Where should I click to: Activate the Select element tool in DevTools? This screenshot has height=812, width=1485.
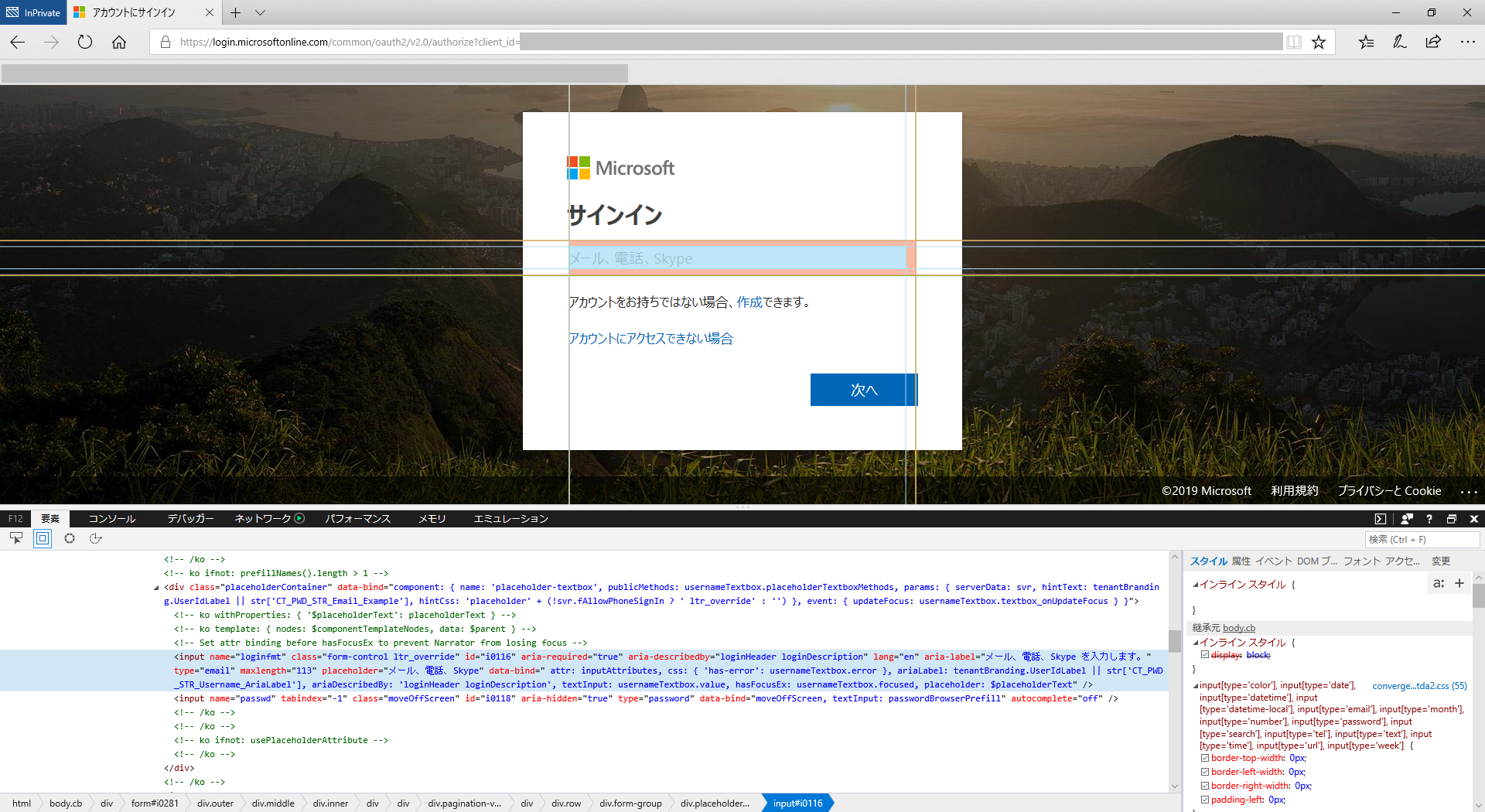tap(16, 538)
